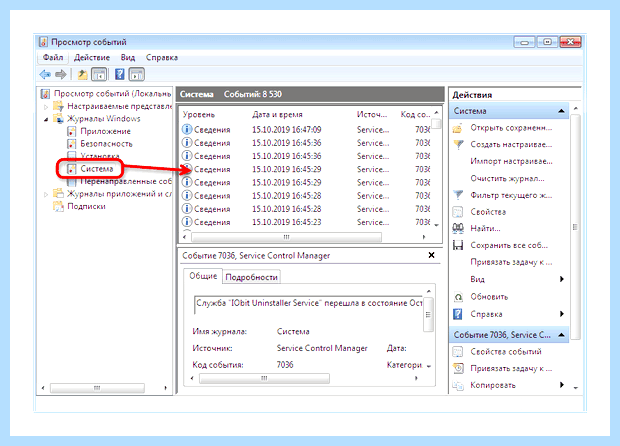Open the 'Вид' actions submenu arrow
Viewport: 620px width, 446px height.
(x=561, y=279)
